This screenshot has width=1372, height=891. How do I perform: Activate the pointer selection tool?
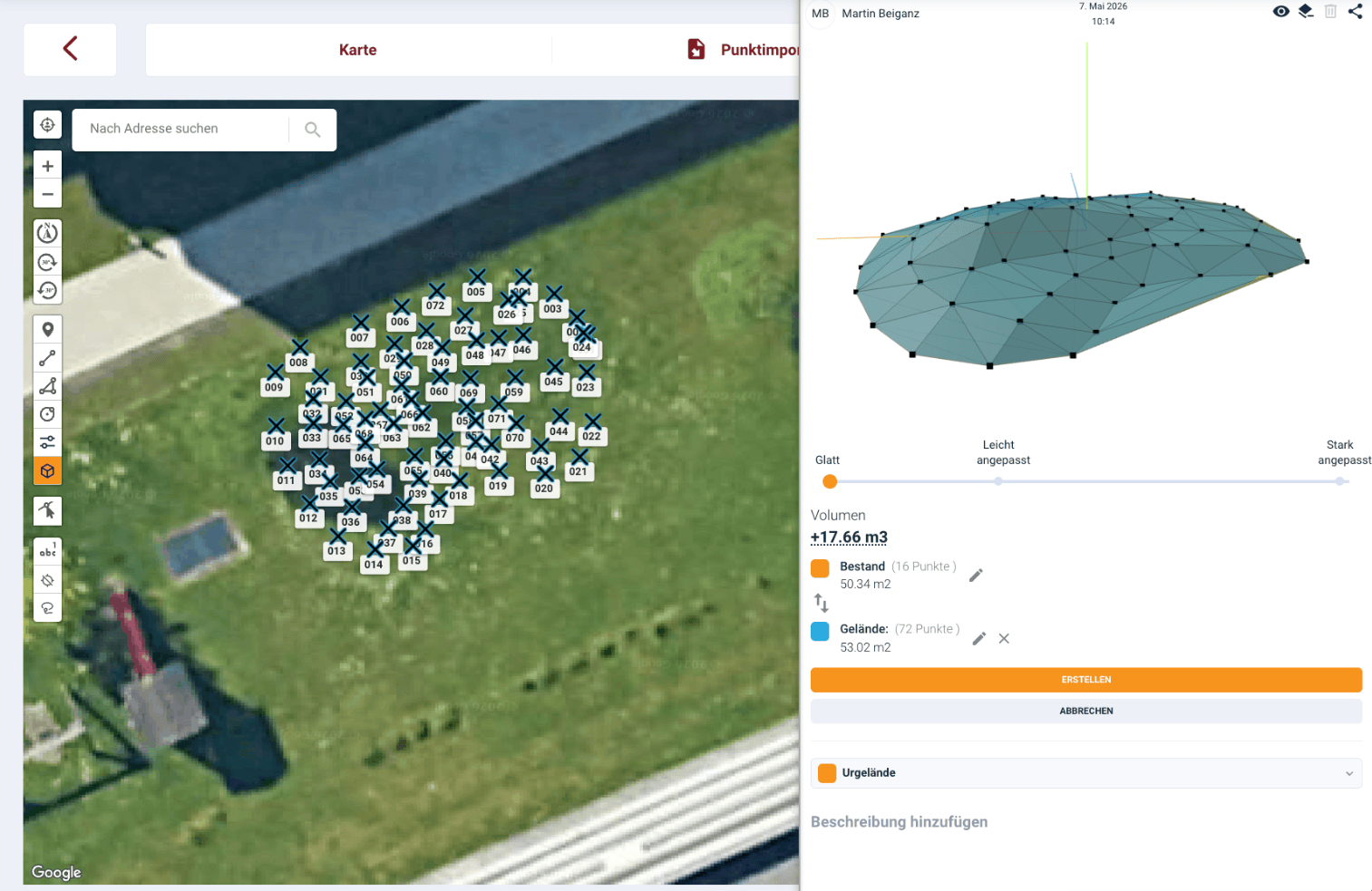(x=47, y=511)
